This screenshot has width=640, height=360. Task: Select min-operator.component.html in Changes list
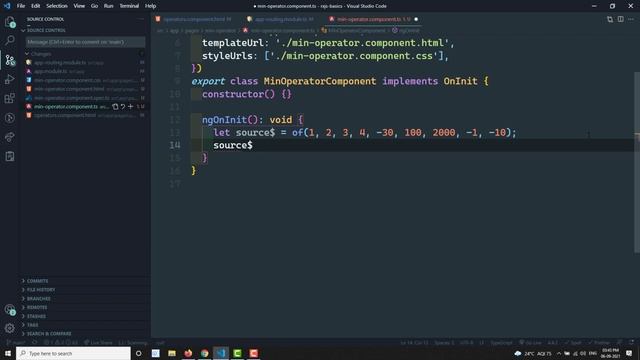84,89
